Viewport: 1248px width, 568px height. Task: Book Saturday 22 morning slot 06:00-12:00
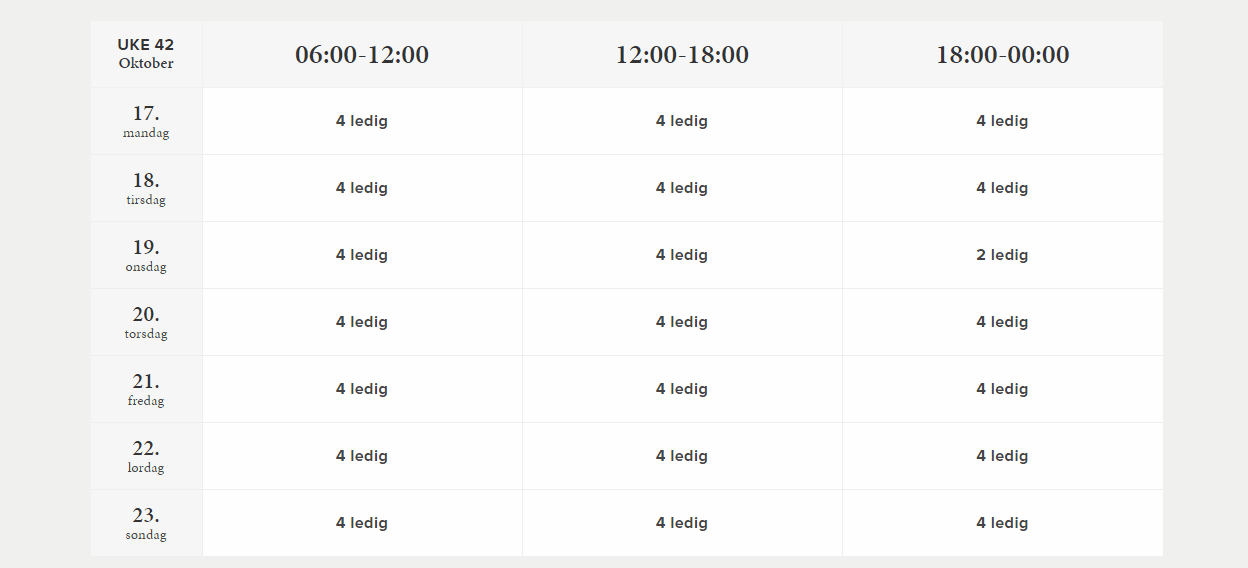tap(362, 456)
